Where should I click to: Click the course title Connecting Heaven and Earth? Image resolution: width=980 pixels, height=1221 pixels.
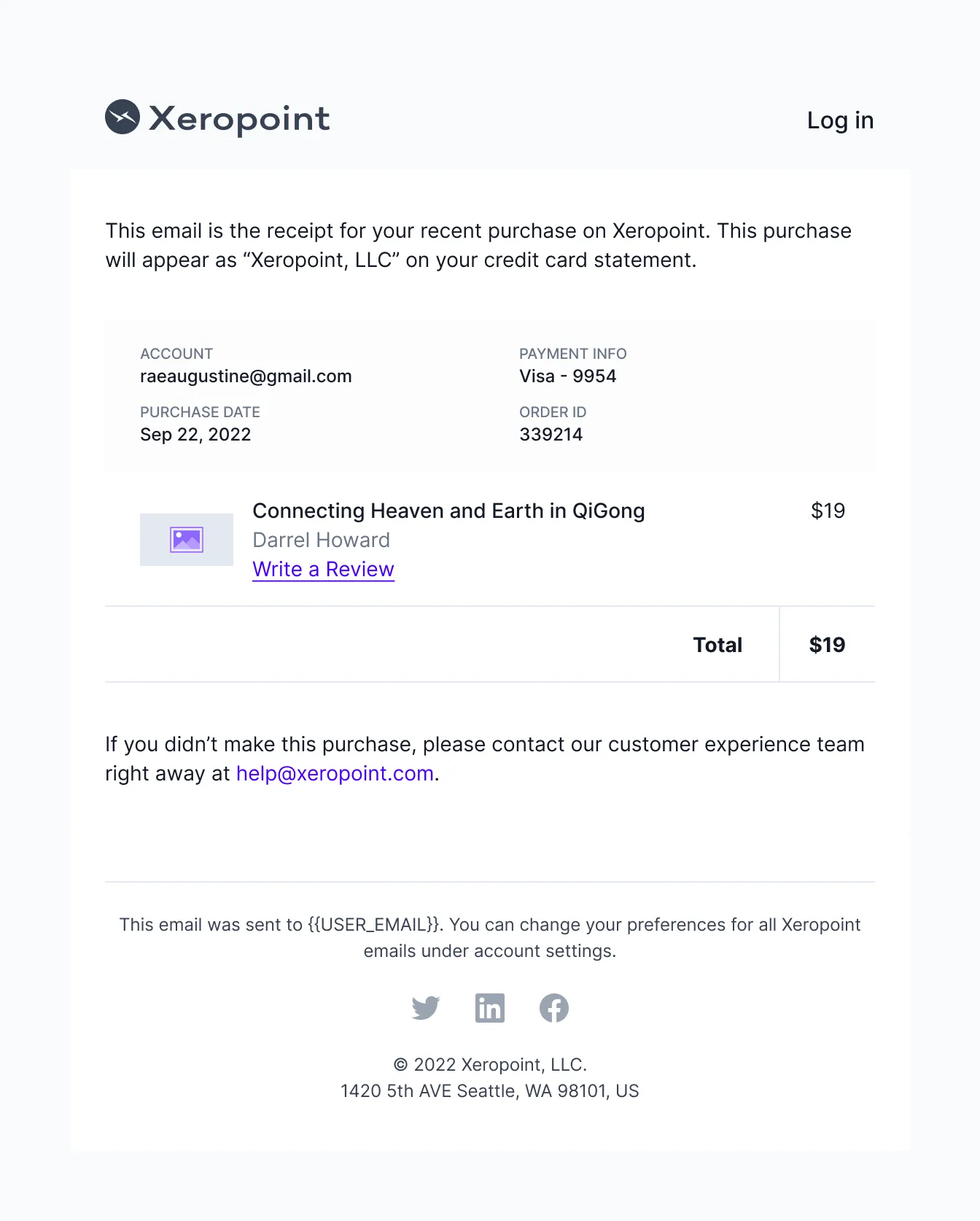[x=448, y=511]
